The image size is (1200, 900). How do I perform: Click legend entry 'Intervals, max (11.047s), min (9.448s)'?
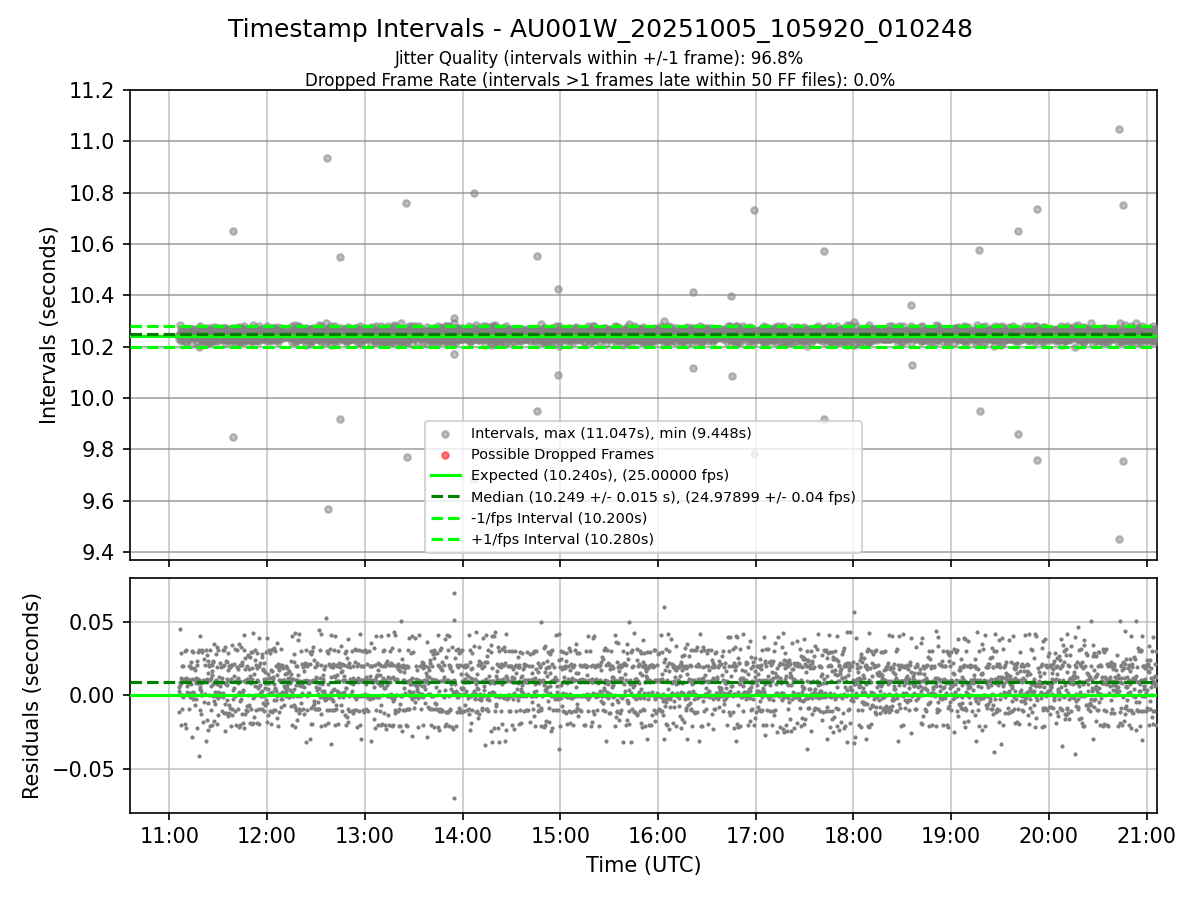click(611, 433)
